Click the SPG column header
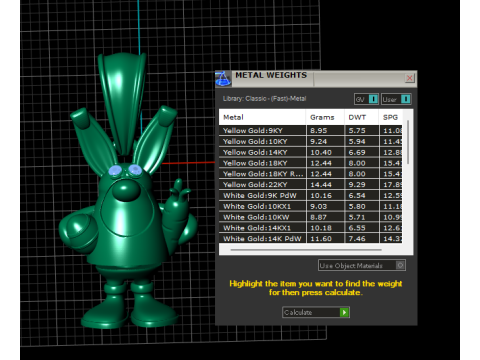This screenshot has width=480, height=360. [390, 117]
